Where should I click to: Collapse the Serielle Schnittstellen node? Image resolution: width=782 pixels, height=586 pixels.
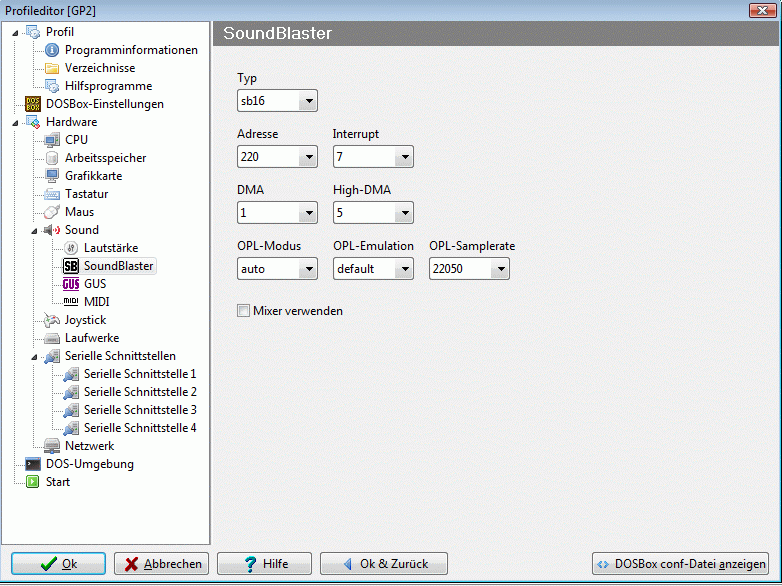point(34,357)
